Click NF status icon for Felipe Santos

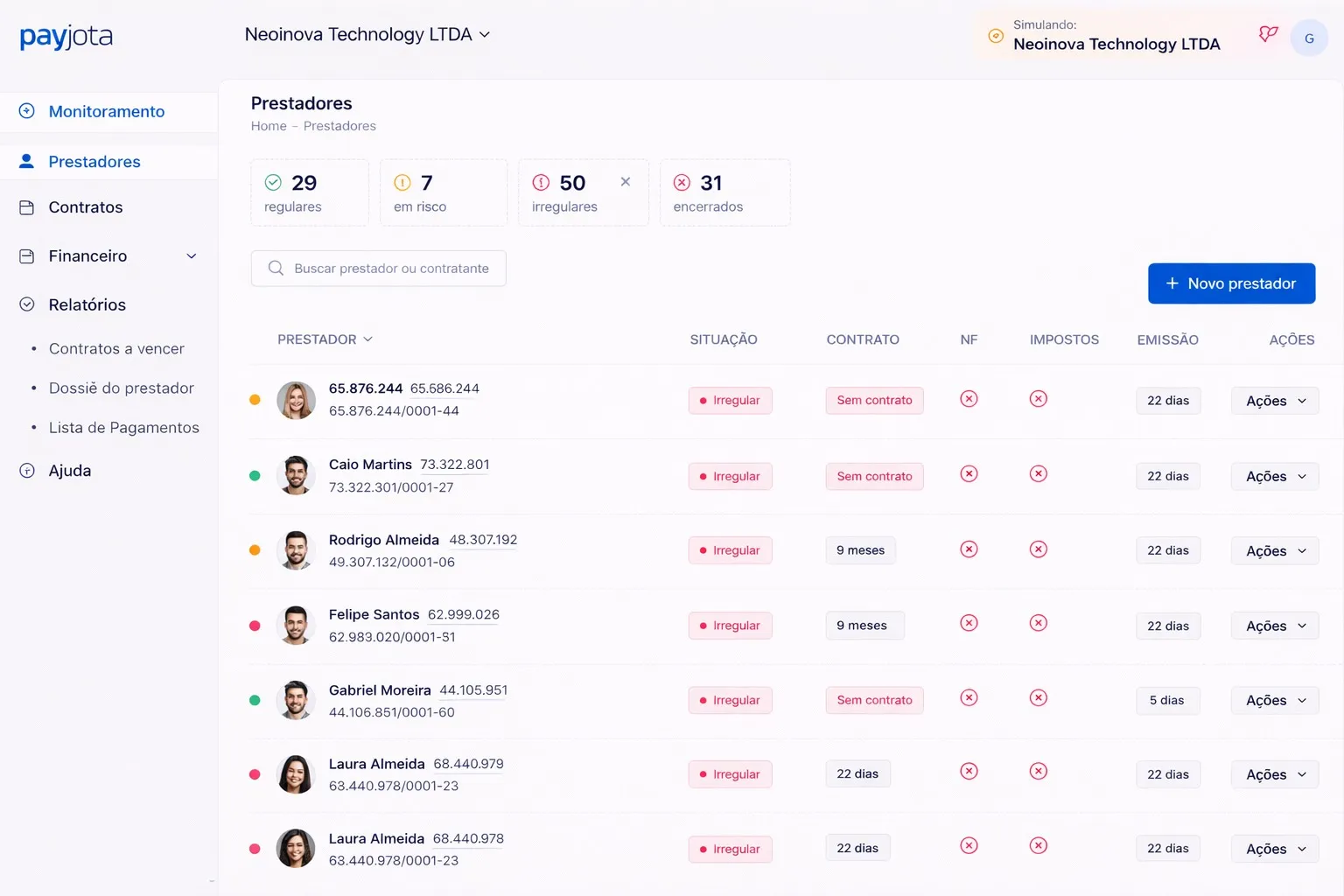pos(969,623)
